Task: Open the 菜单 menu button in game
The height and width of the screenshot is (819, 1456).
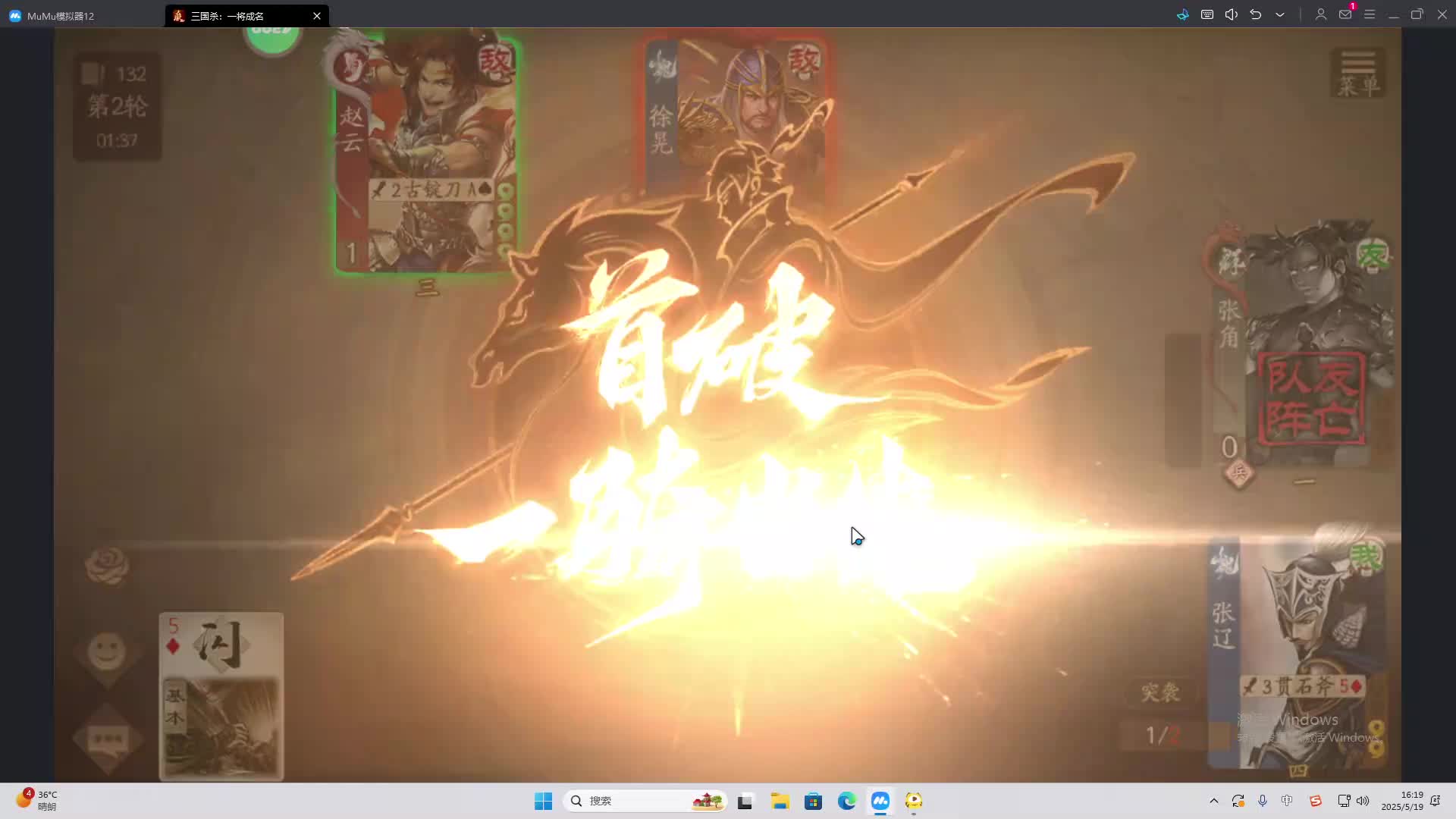Action: pos(1357,74)
